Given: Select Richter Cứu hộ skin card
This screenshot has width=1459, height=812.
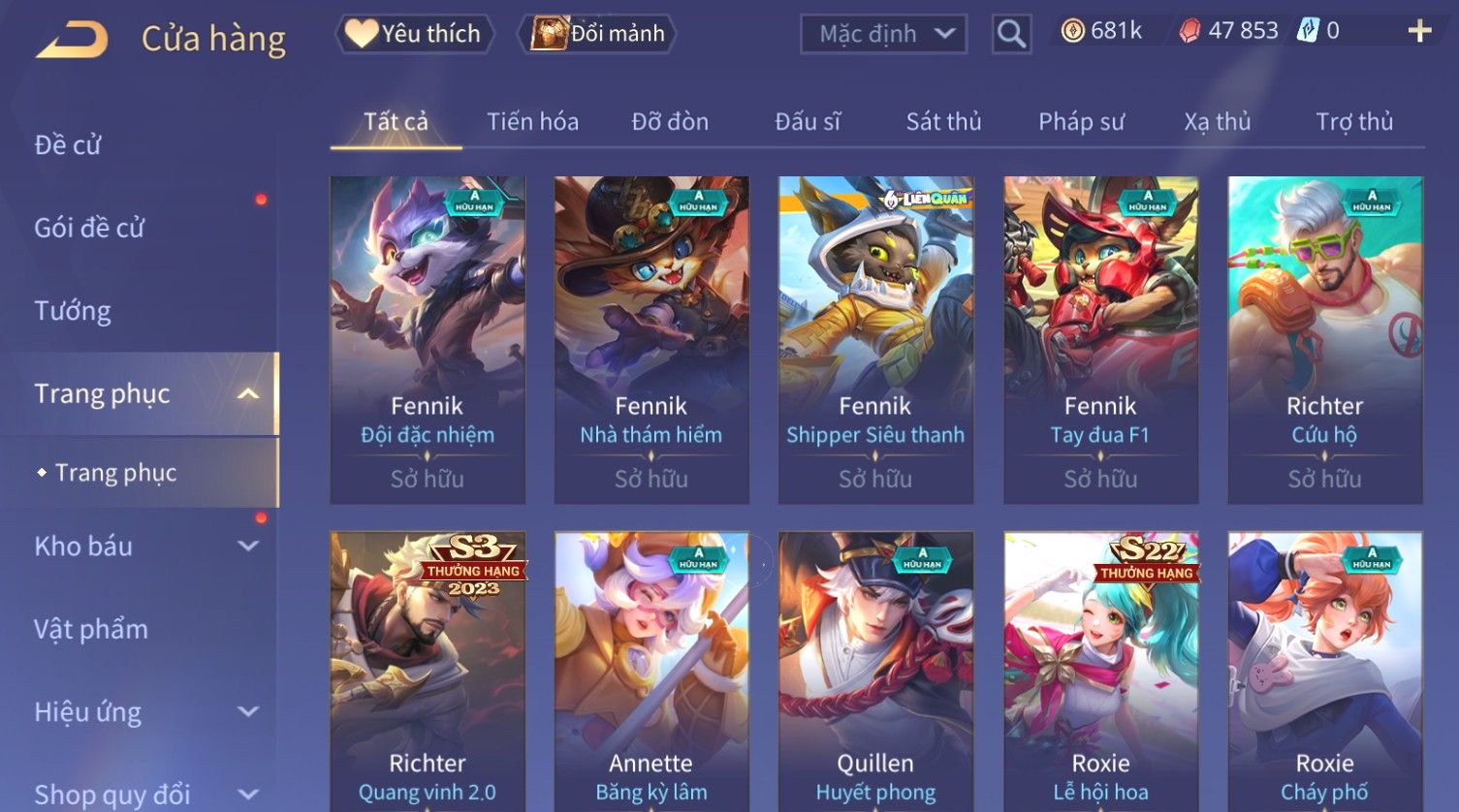Looking at the screenshot, I should click(1324, 340).
